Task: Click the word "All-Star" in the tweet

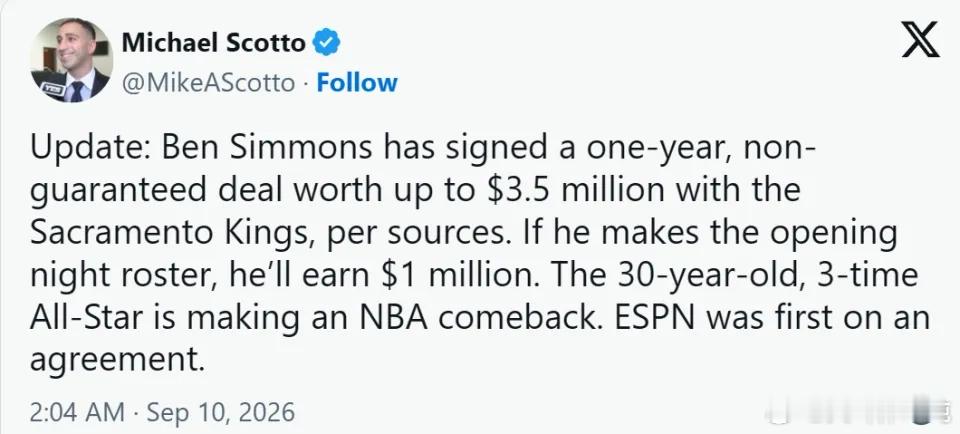Action: 85,318
